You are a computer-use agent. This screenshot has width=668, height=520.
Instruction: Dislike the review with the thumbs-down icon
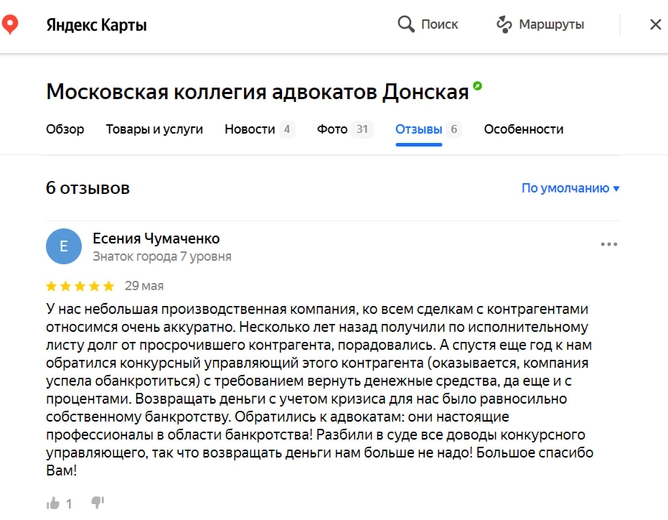coord(97,503)
